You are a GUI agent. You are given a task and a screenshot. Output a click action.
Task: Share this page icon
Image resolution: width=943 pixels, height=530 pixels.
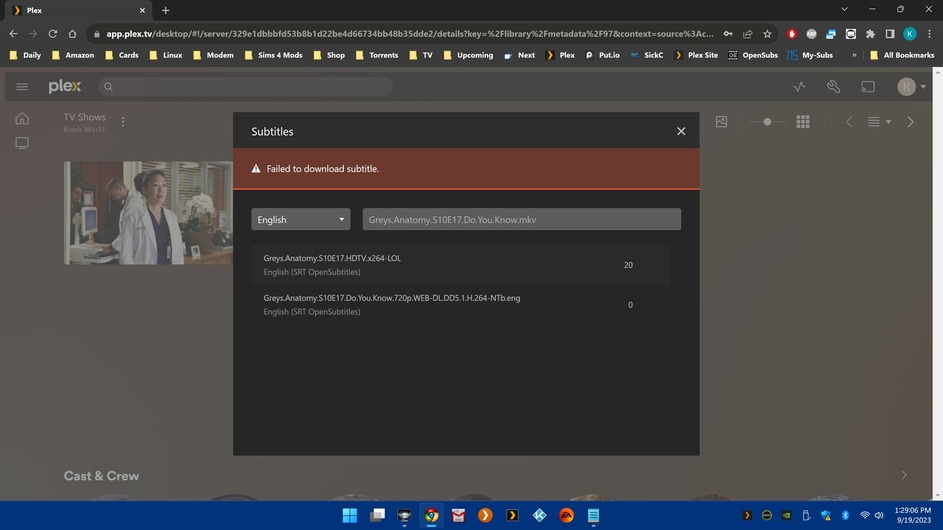pos(748,34)
